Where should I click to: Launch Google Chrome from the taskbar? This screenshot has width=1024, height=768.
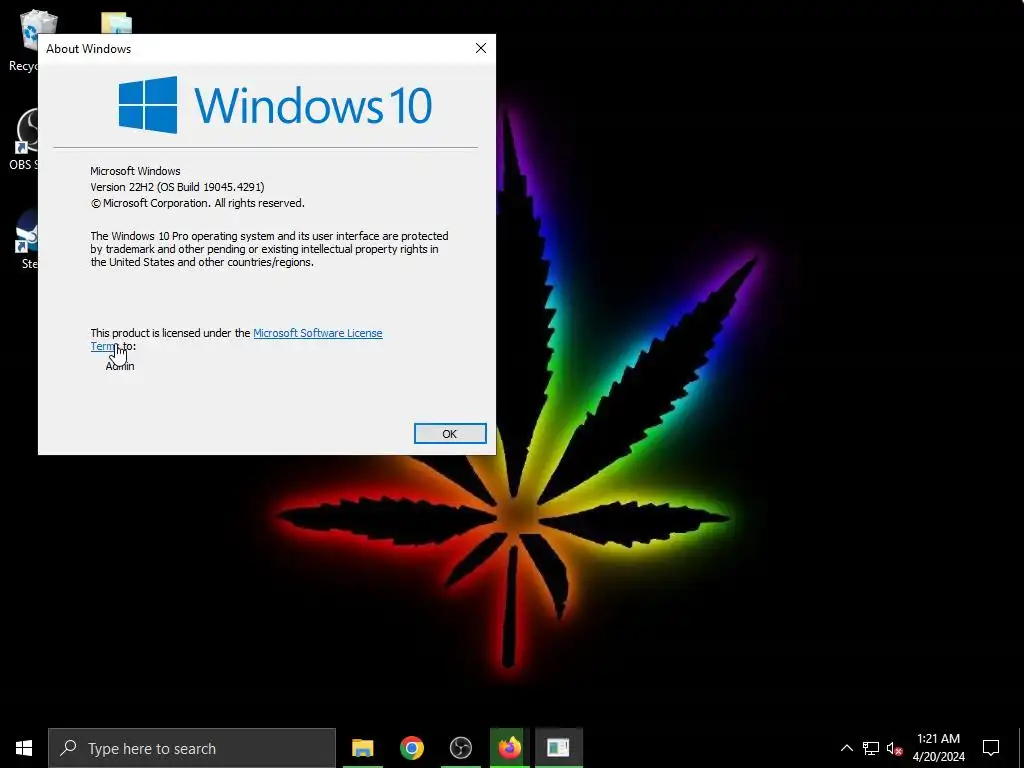tap(411, 748)
